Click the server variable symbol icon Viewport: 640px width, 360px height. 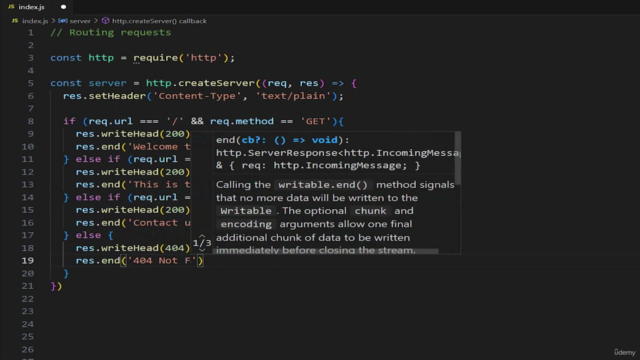pos(62,21)
